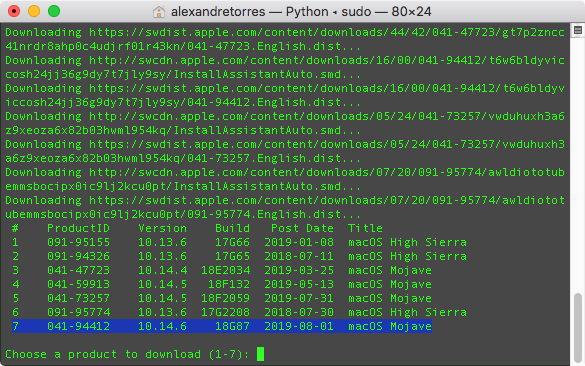Viewport: 585px width, 366px height.
Task: Click the 'Post Date' column header
Action: click(302, 228)
